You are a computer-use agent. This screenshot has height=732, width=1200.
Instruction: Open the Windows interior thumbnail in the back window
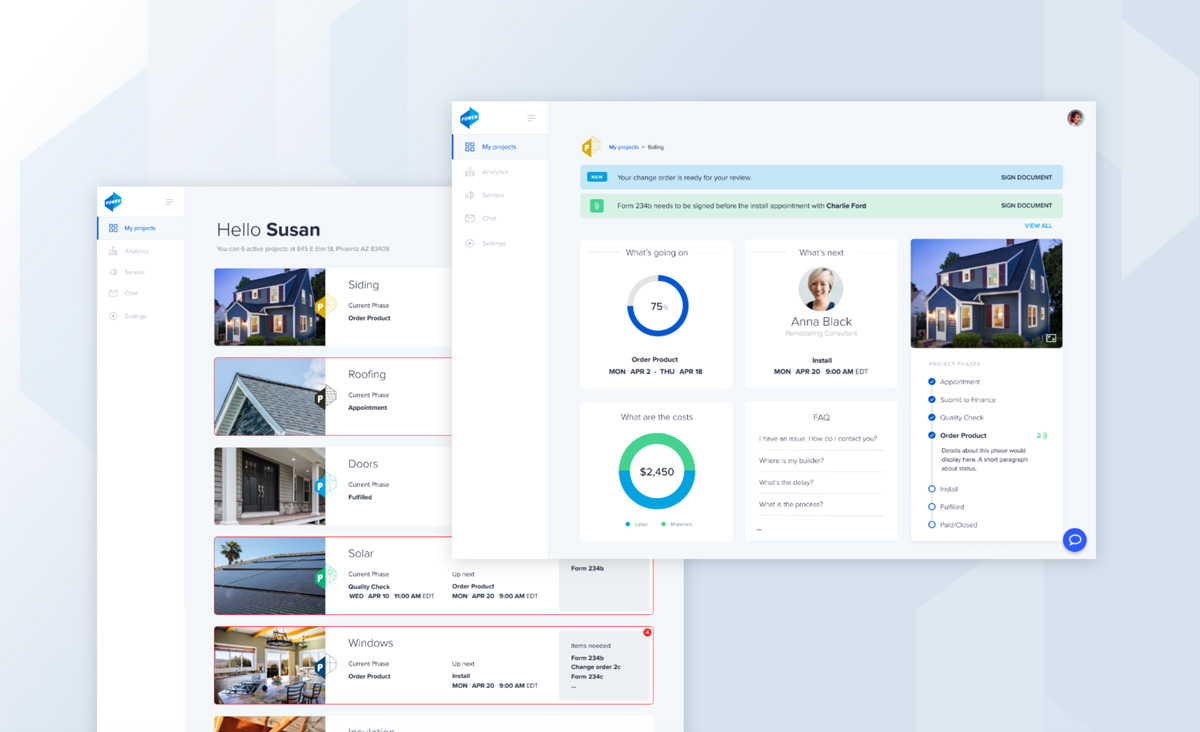[x=269, y=665]
